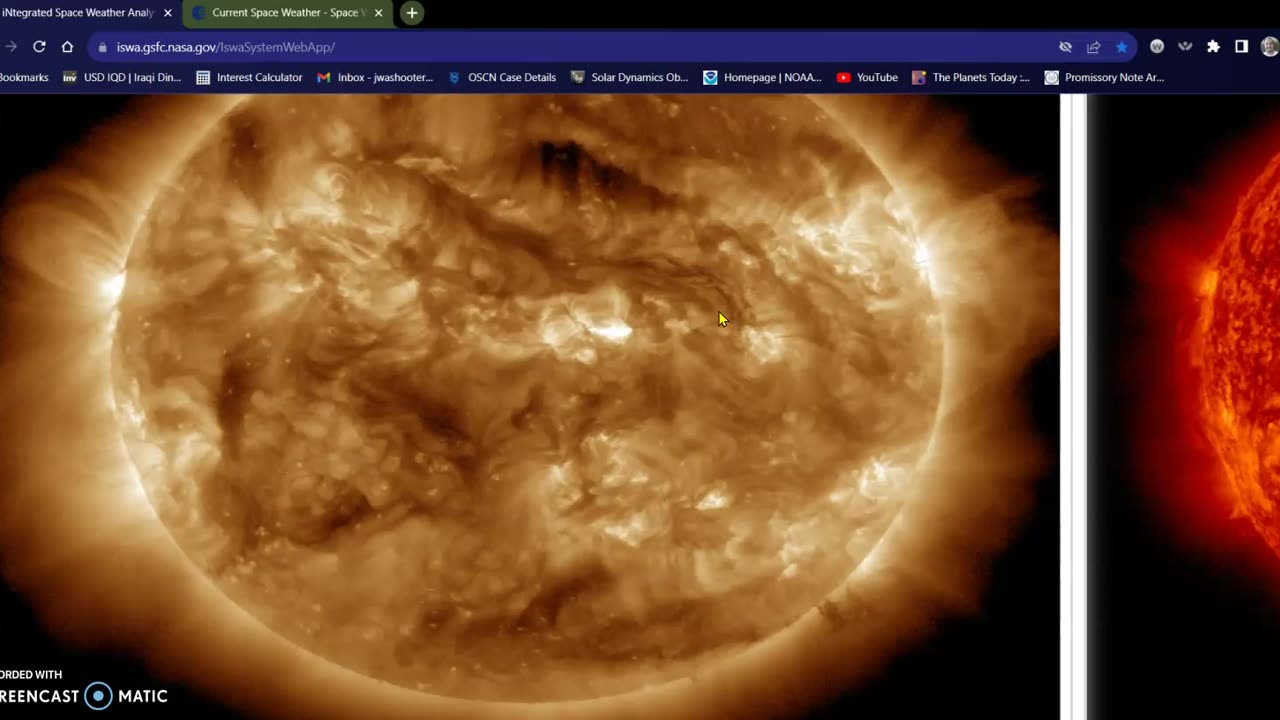View site information lock icon
The width and height of the screenshot is (1280, 720).
103,47
